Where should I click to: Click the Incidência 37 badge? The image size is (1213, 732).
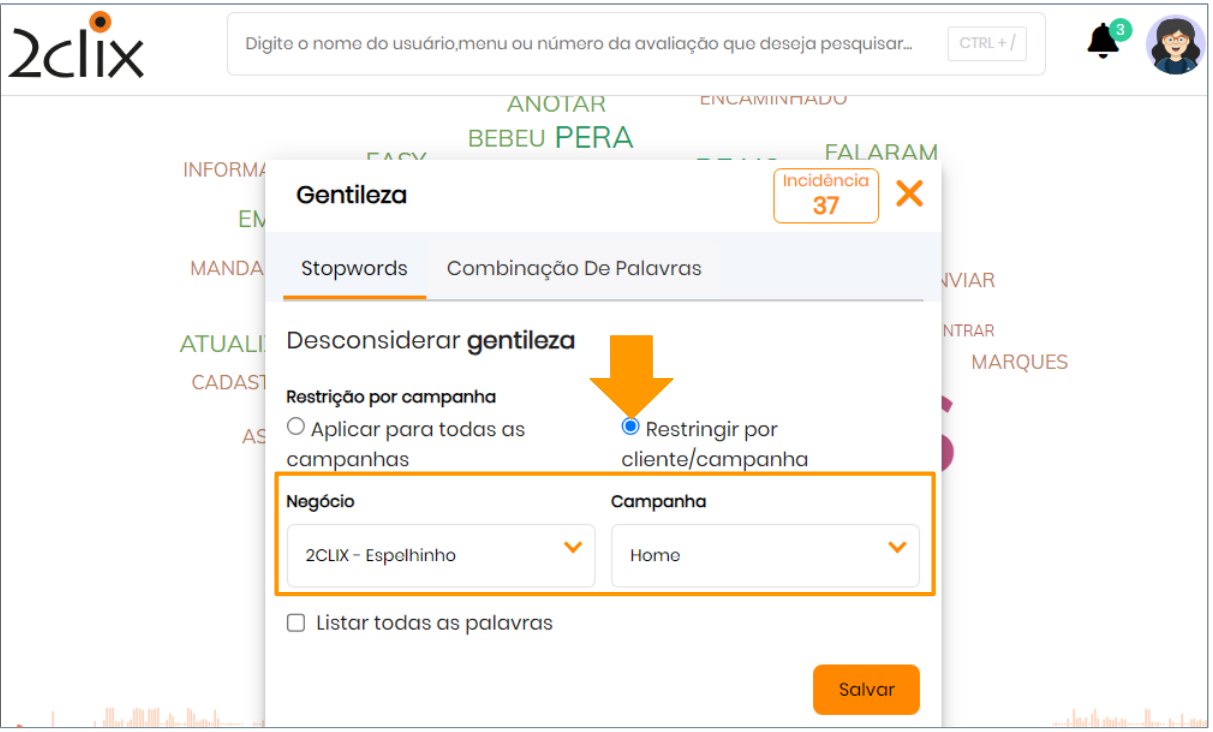pos(825,195)
